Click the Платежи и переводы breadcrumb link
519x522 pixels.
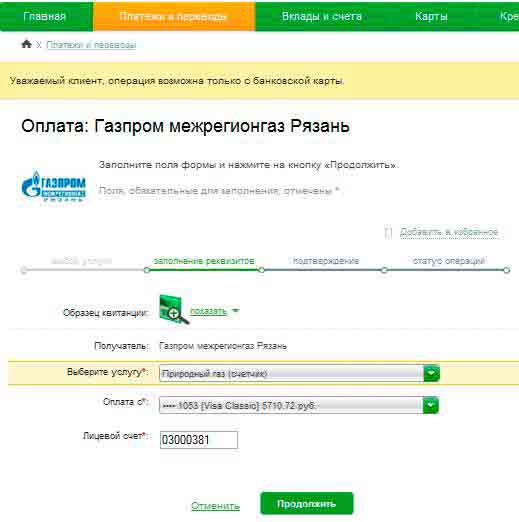tap(91, 45)
